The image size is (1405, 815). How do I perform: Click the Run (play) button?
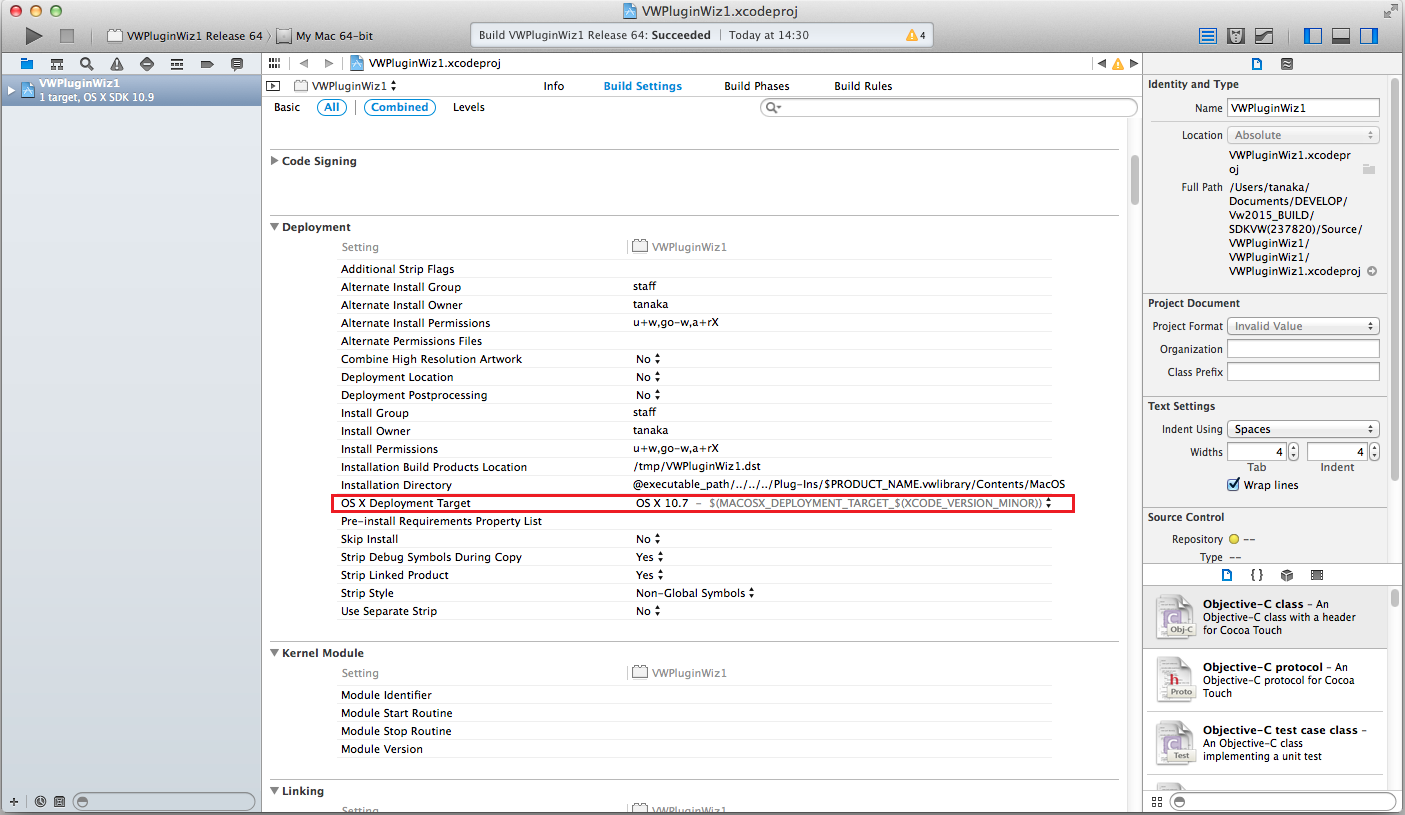point(34,36)
